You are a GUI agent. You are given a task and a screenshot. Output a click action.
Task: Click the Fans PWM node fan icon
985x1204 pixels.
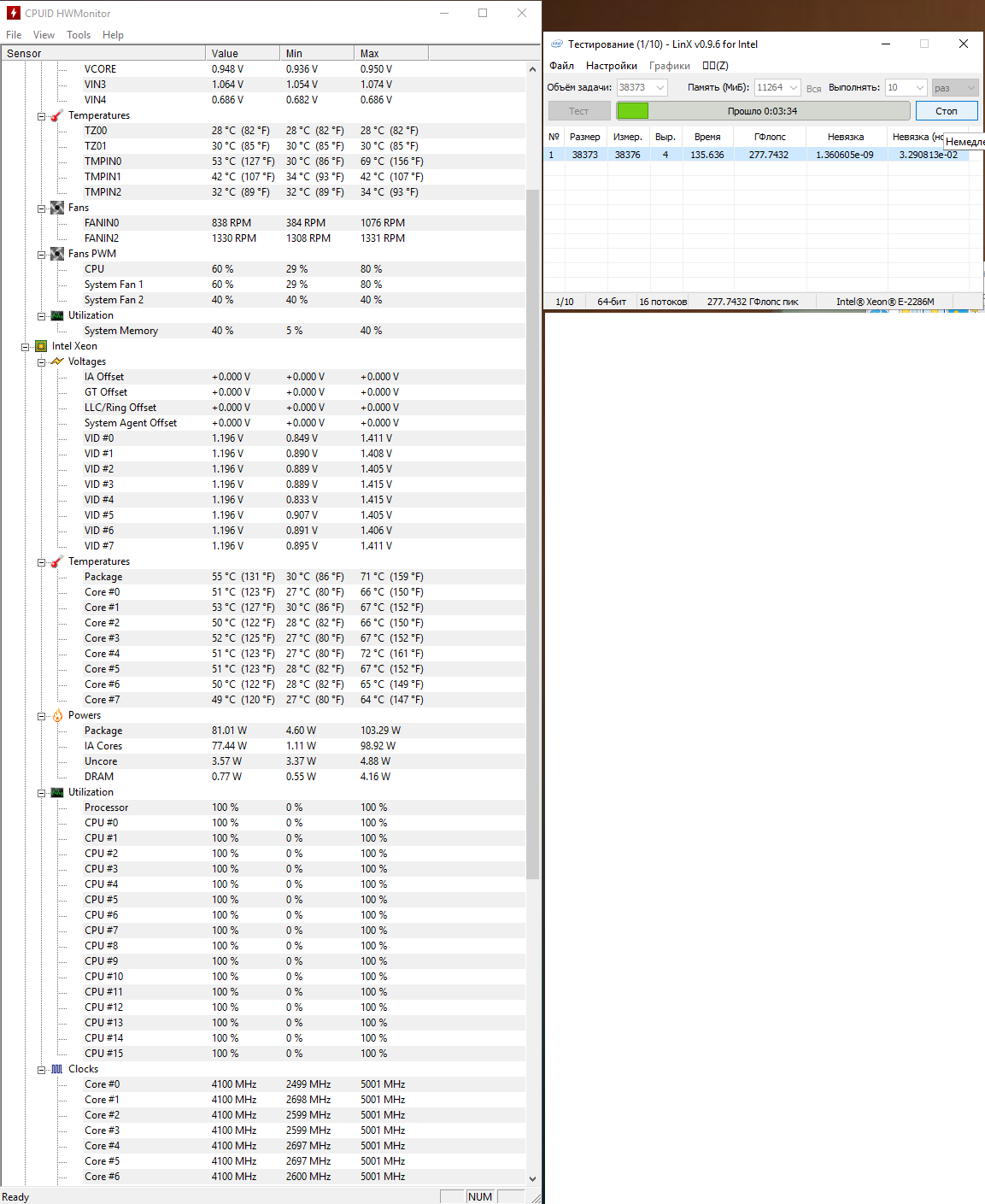(x=57, y=254)
